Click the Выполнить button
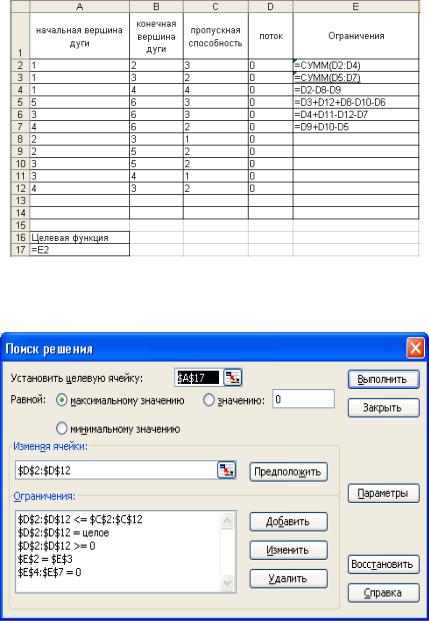The height and width of the screenshot is (621, 429). 383,379
